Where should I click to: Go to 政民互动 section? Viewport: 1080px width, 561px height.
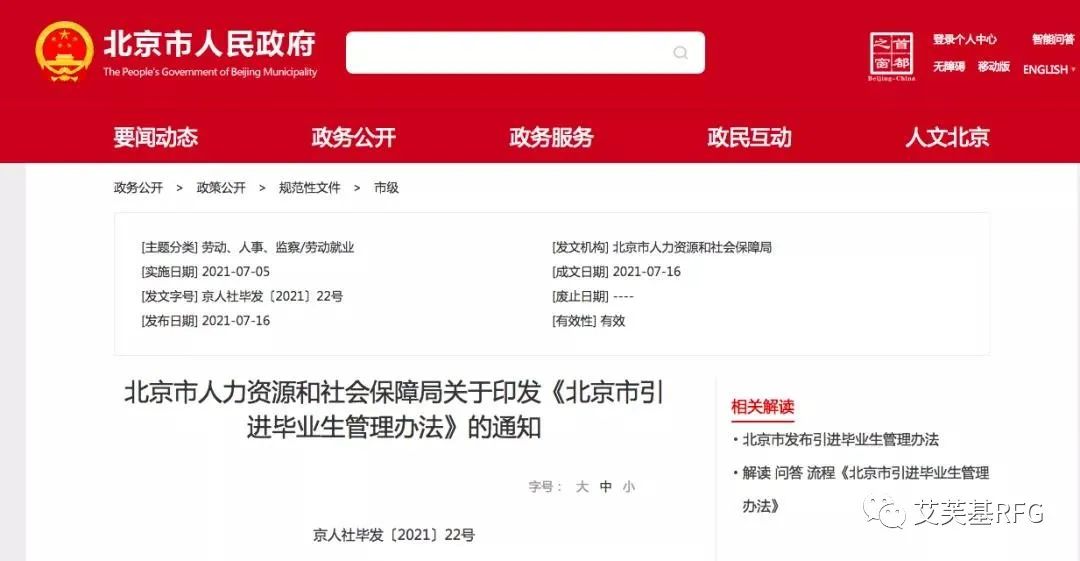pyautogui.click(x=749, y=137)
